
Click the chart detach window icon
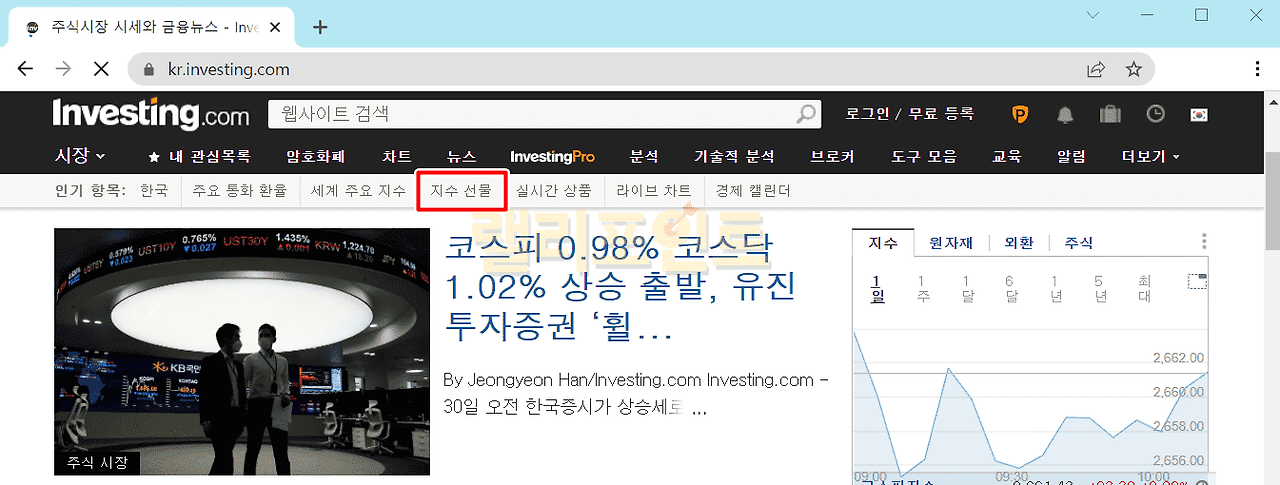(1197, 281)
